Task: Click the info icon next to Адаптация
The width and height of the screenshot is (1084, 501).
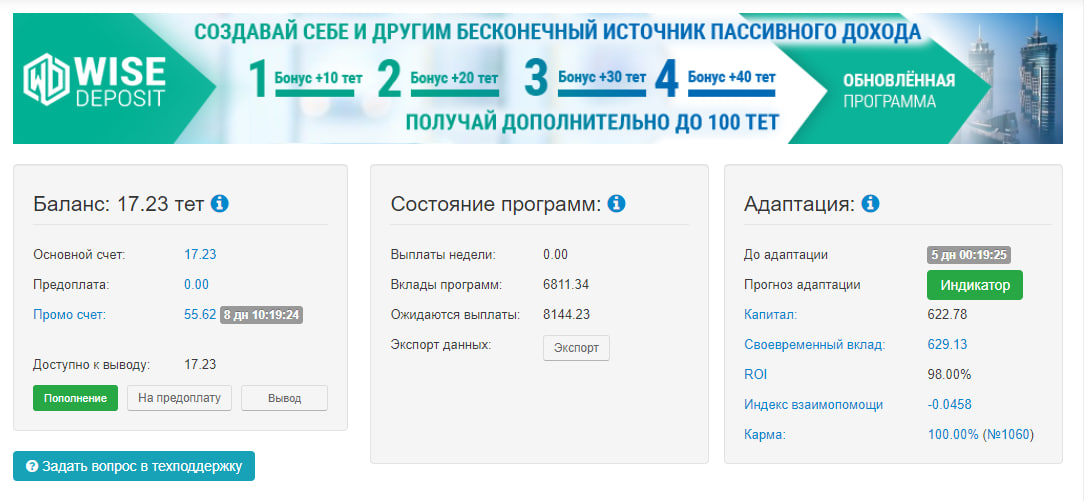Action: (870, 204)
